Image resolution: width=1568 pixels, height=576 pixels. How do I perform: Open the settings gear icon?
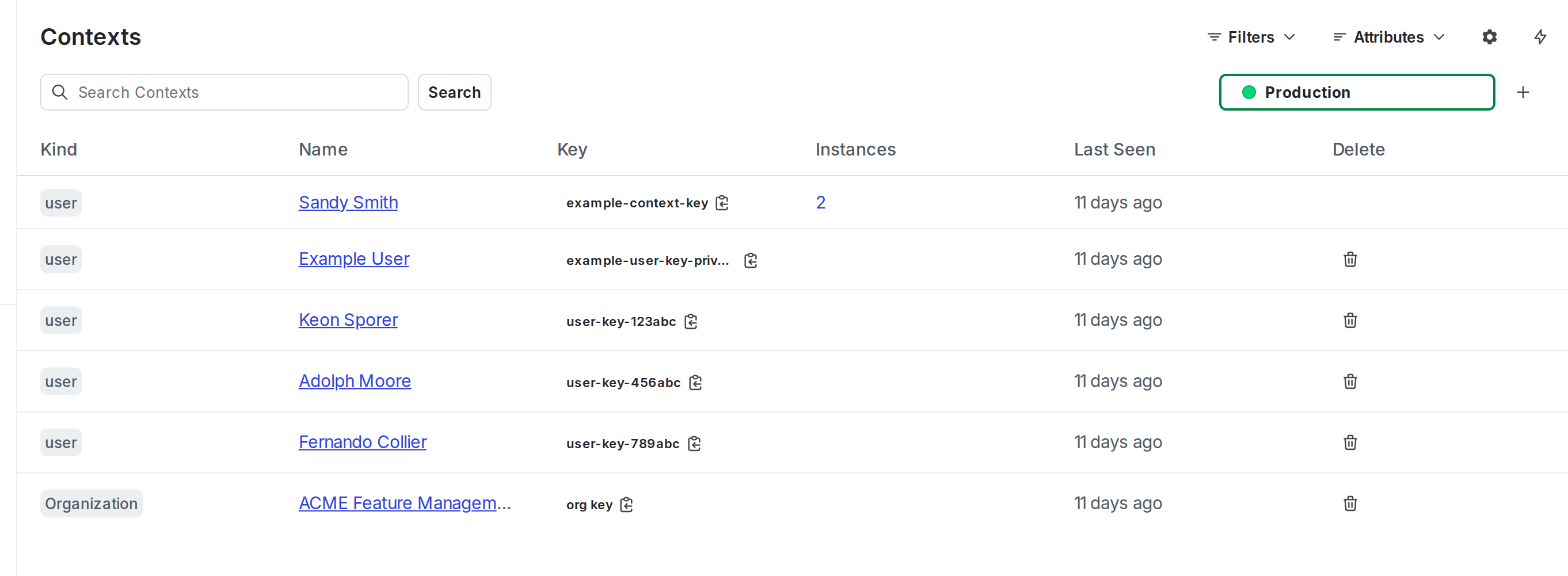(x=1489, y=36)
